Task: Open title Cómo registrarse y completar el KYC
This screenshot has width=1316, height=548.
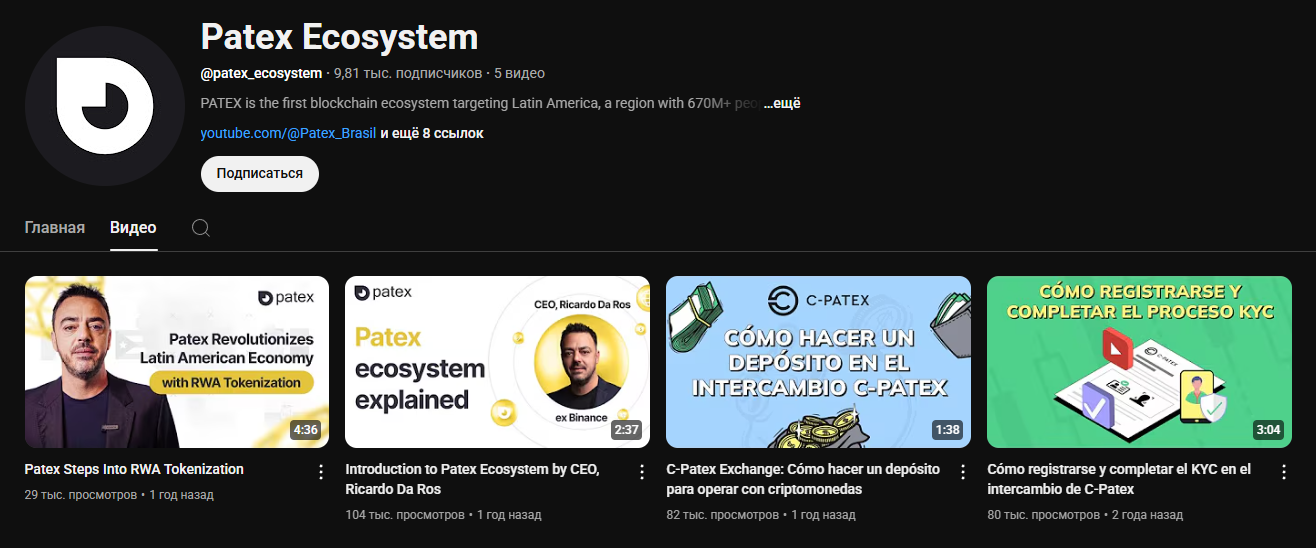Action: [1119, 479]
